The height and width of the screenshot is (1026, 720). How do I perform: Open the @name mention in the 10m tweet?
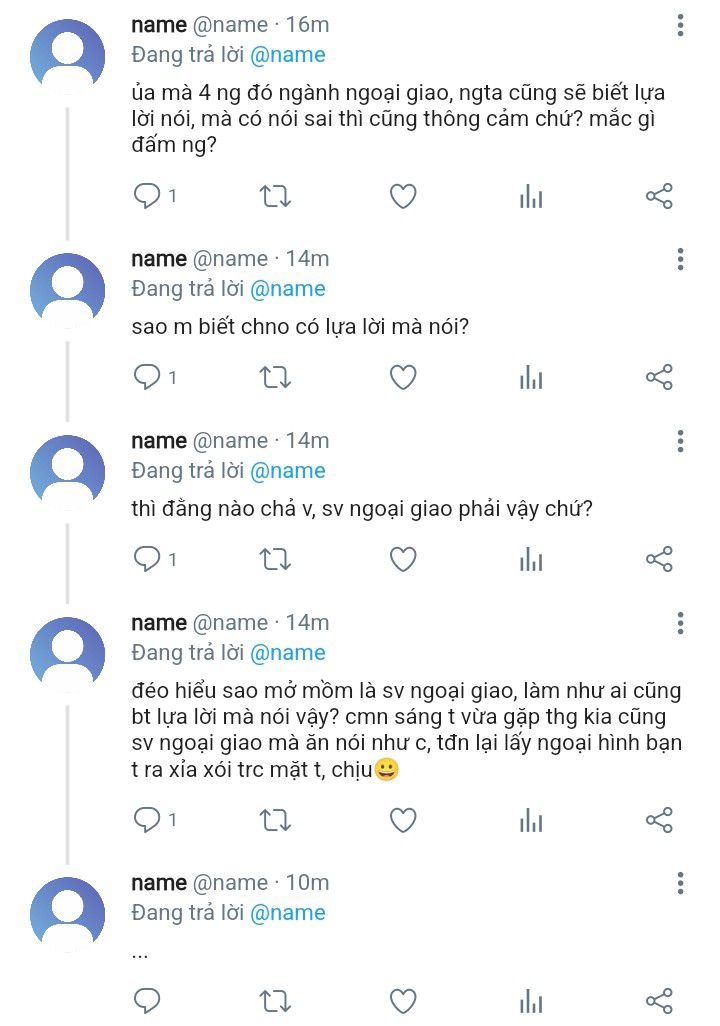point(288,913)
